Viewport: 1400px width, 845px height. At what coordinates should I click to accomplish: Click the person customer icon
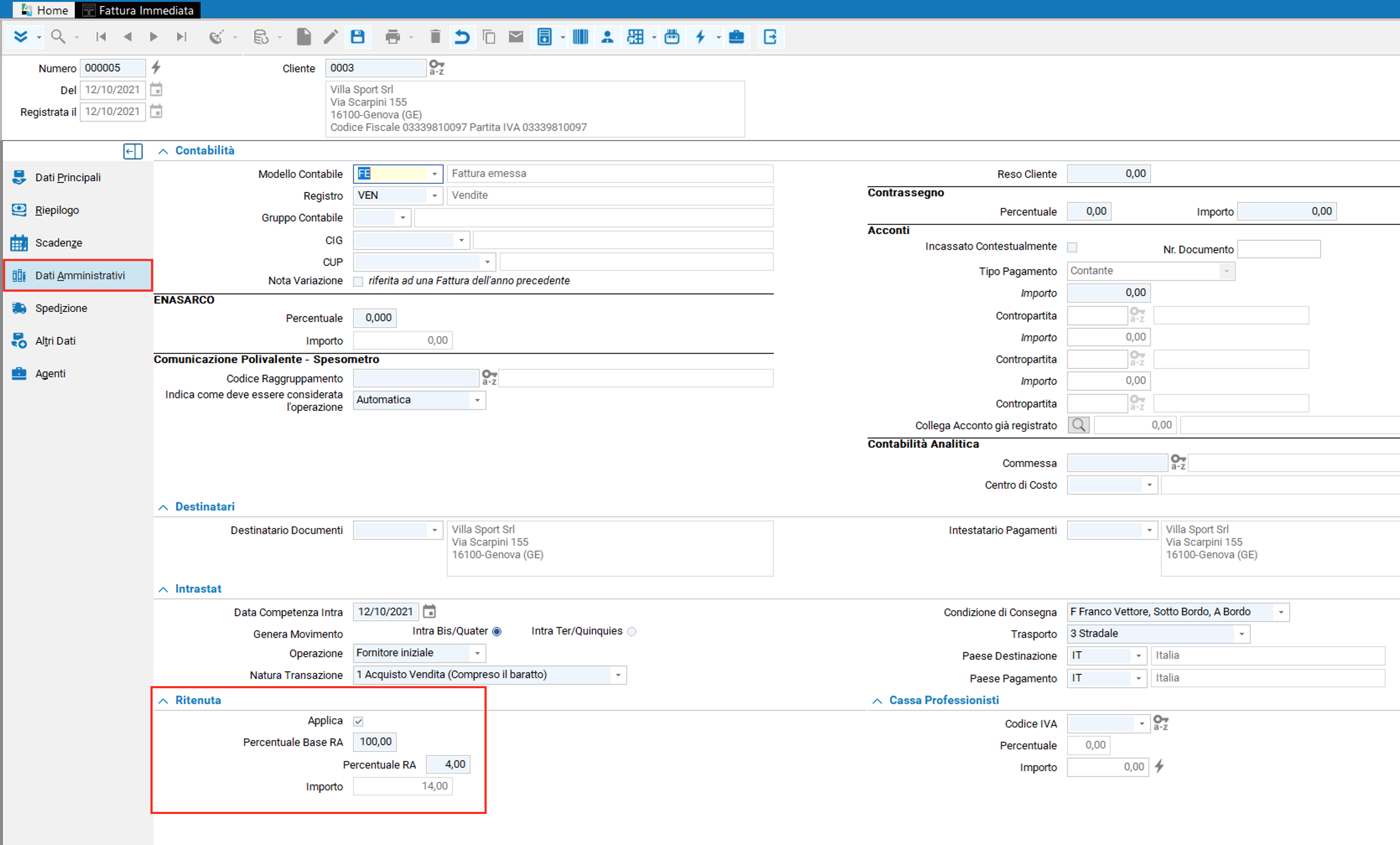[x=607, y=37]
